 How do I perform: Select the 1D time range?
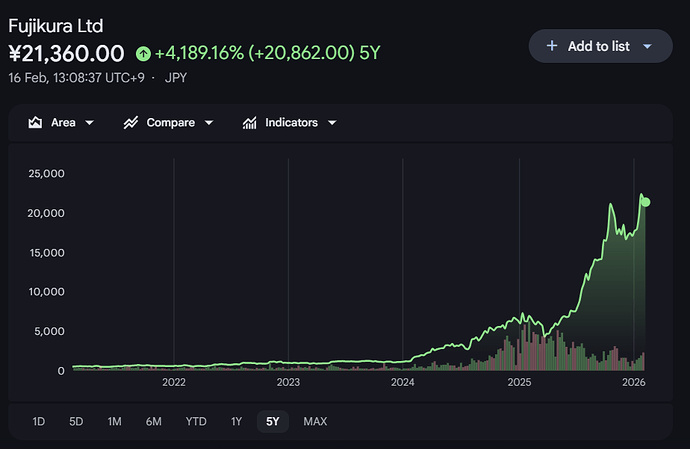pyautogui.click(x=38, y=421)
